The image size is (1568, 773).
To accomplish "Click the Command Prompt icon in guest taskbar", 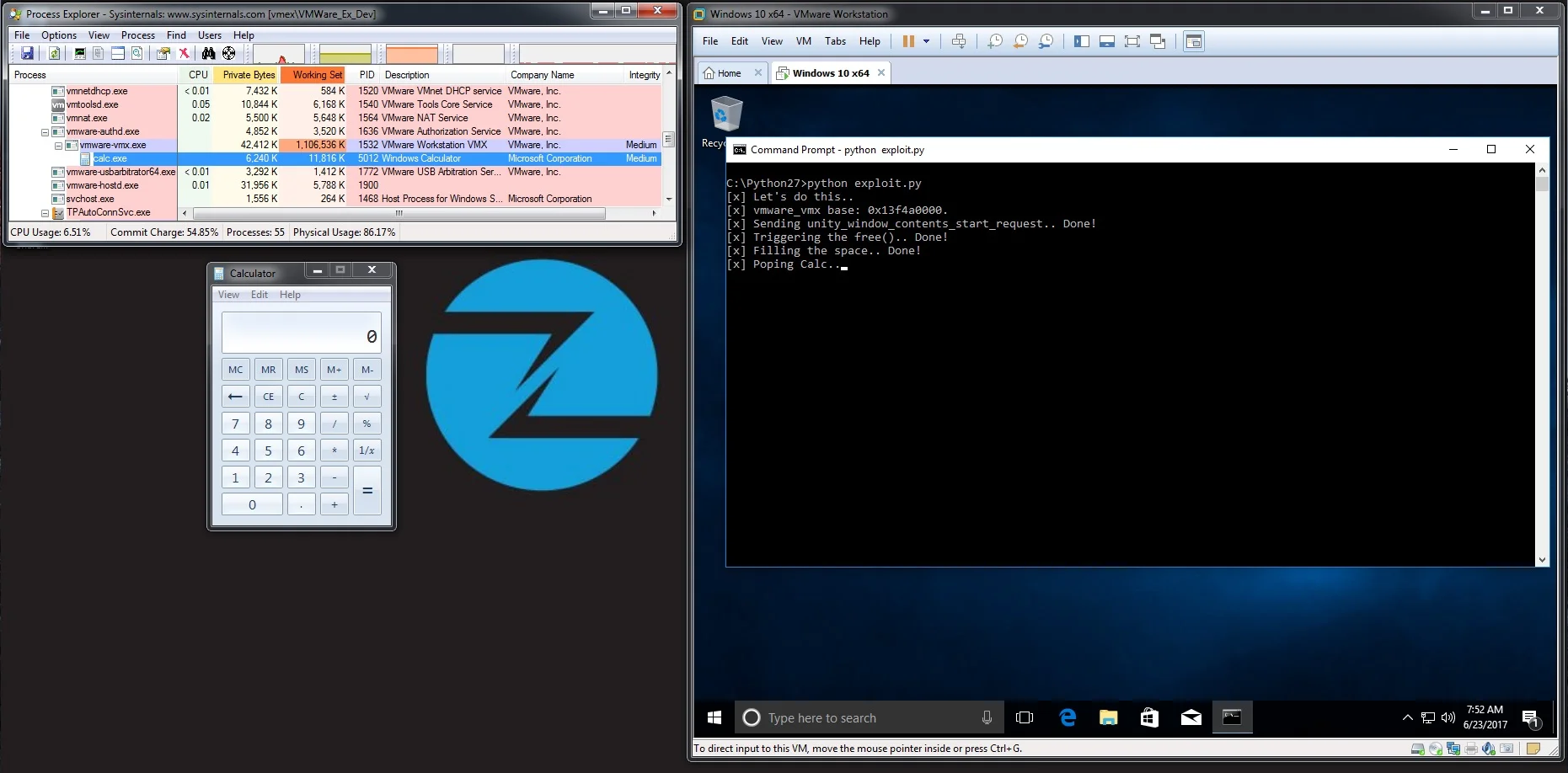I will coord(1232,717).
